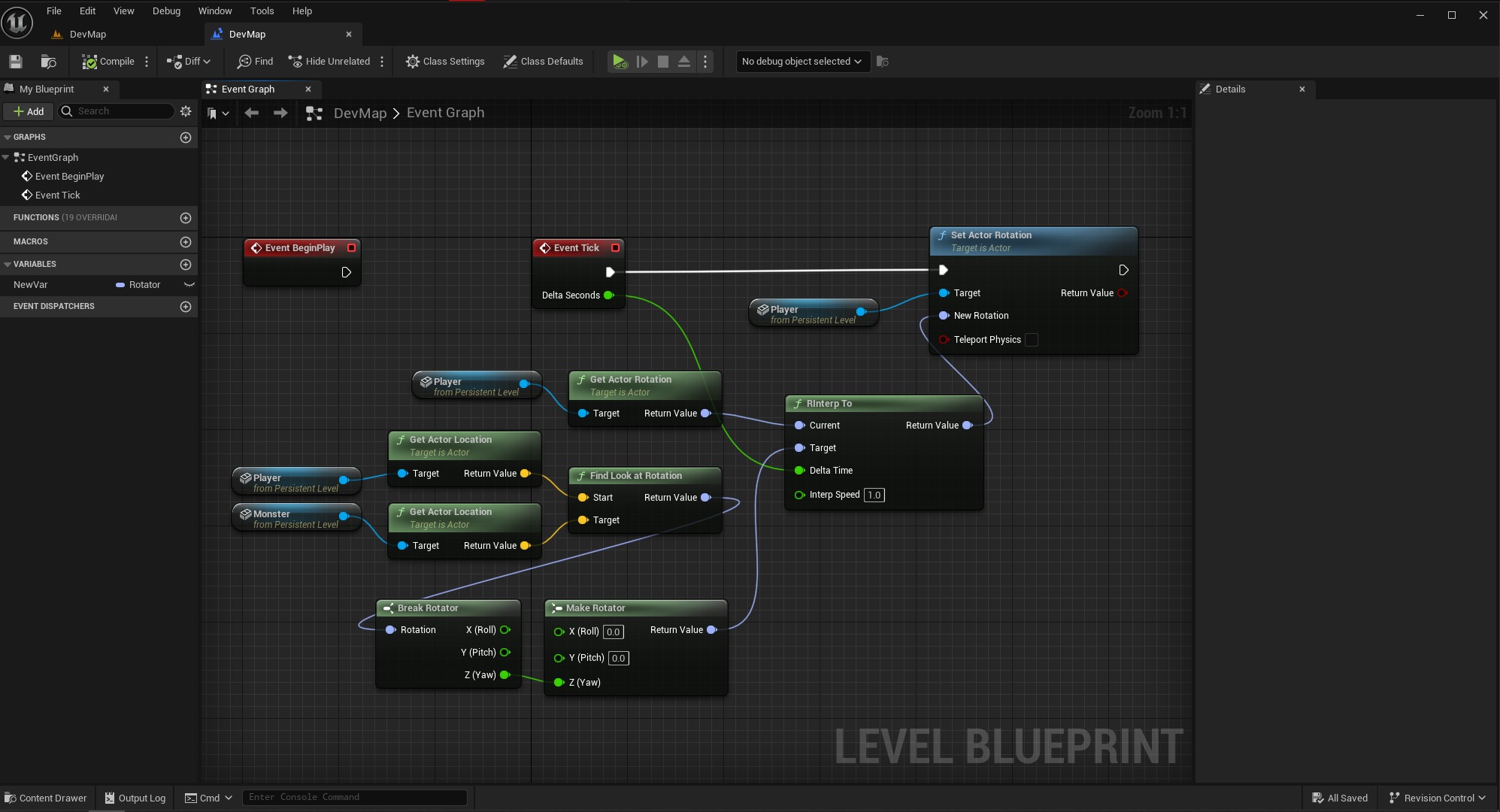Screen dimensions: 1500x812
Task: Click Class Defaults button
Action: pyautogui.click(x=543, y=62)
